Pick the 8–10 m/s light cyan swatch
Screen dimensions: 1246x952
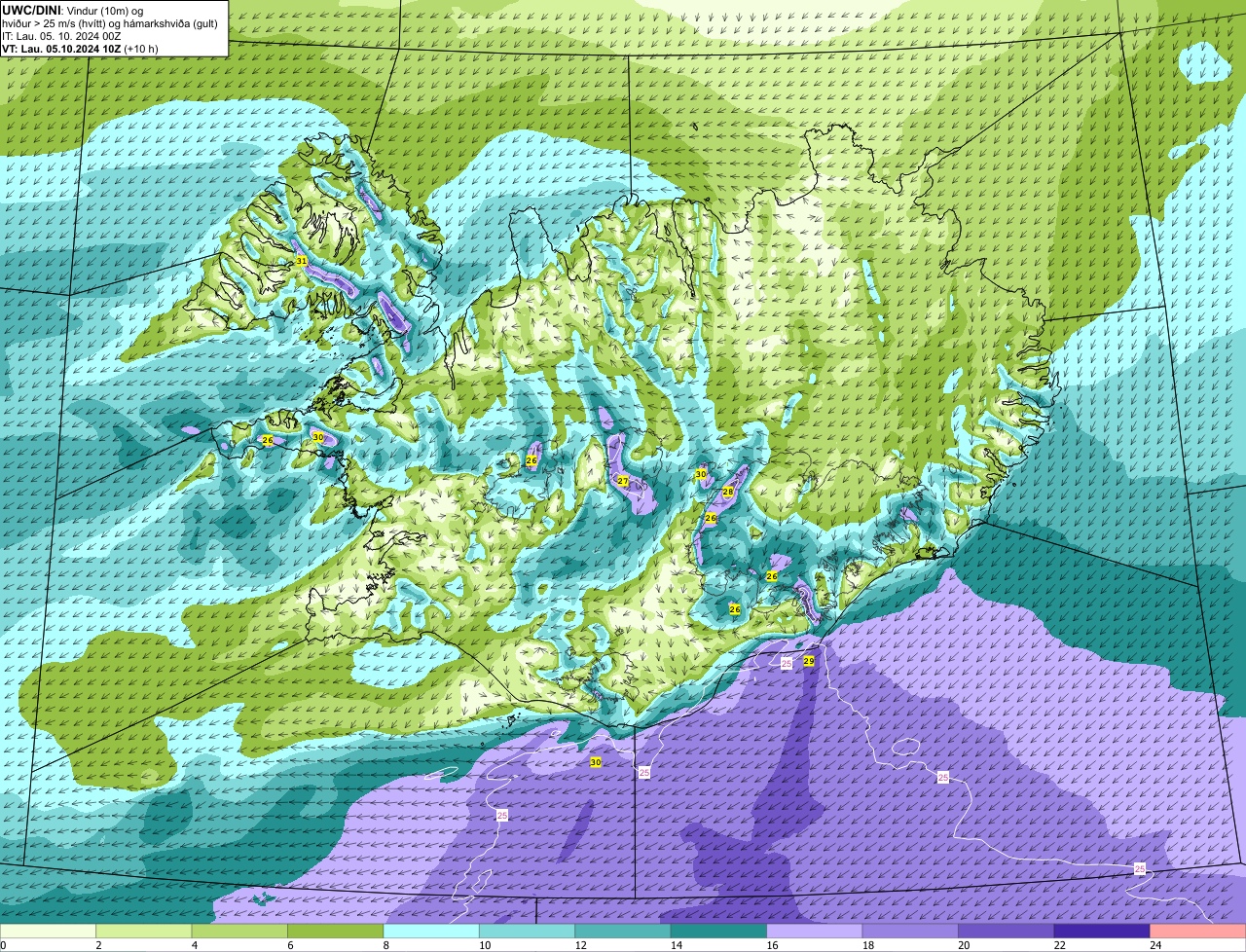[431, 932]
